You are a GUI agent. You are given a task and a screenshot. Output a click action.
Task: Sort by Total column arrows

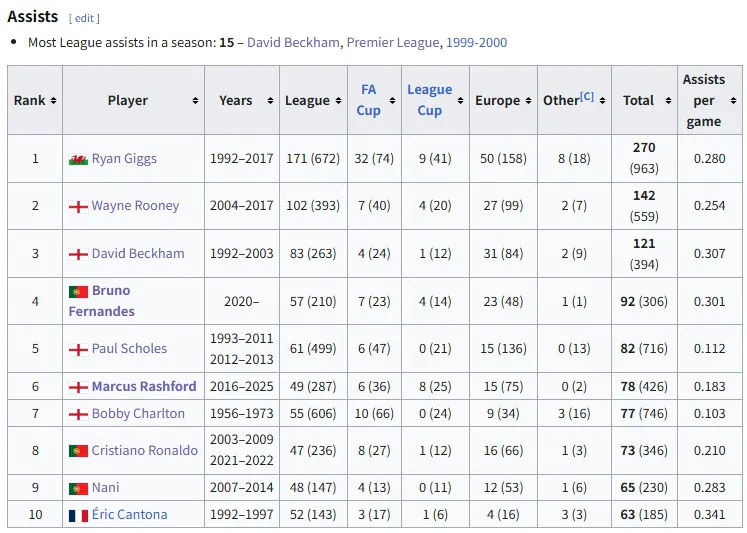point(668,101)
